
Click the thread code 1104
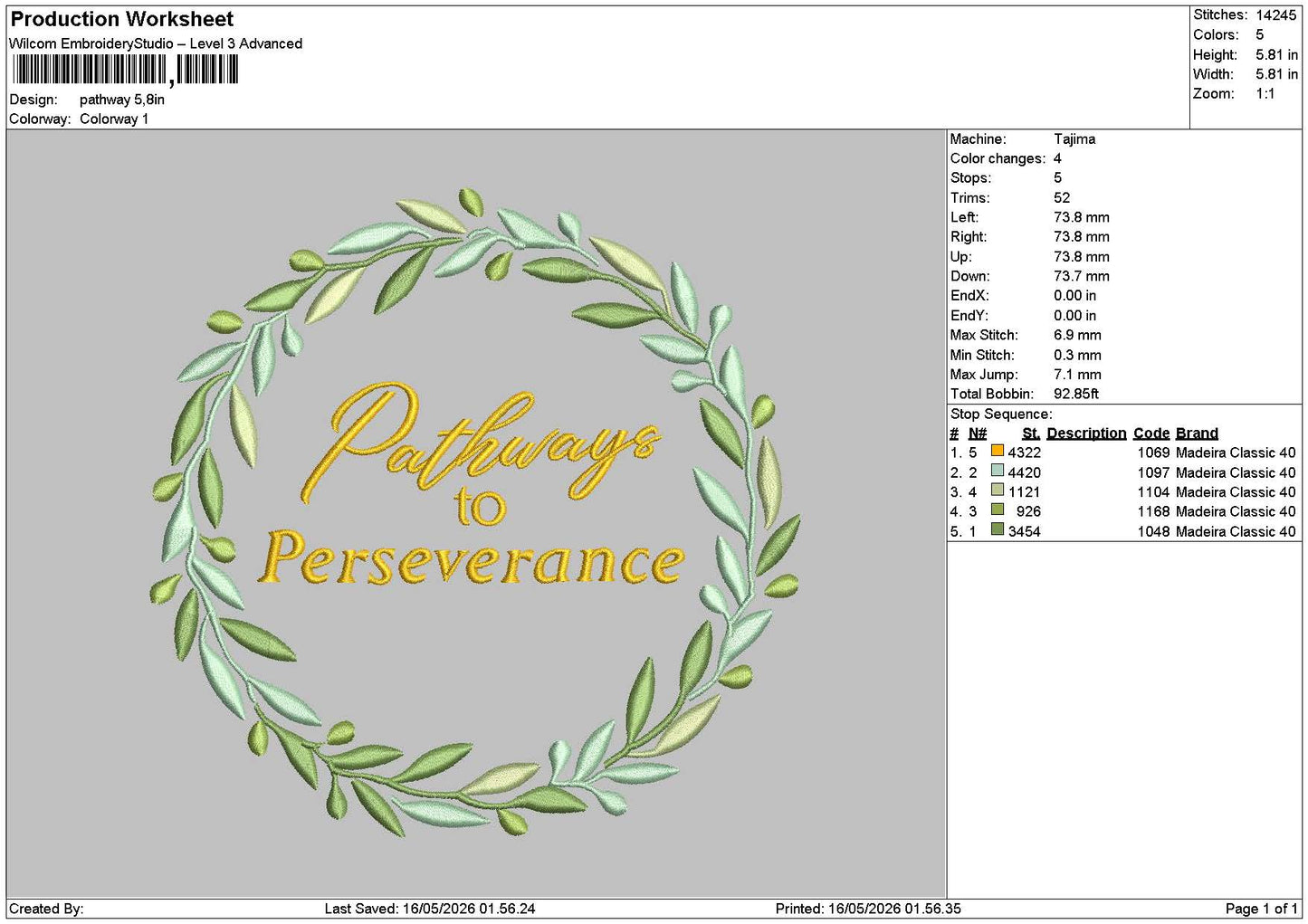(x=1154, y=492)
